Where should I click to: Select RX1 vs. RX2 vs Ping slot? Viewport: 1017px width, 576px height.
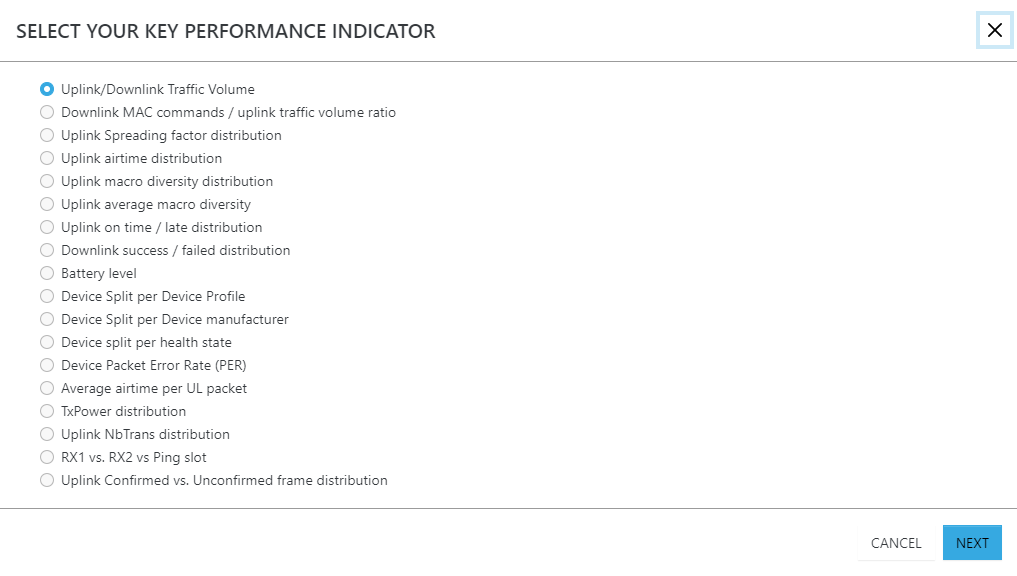47,457
